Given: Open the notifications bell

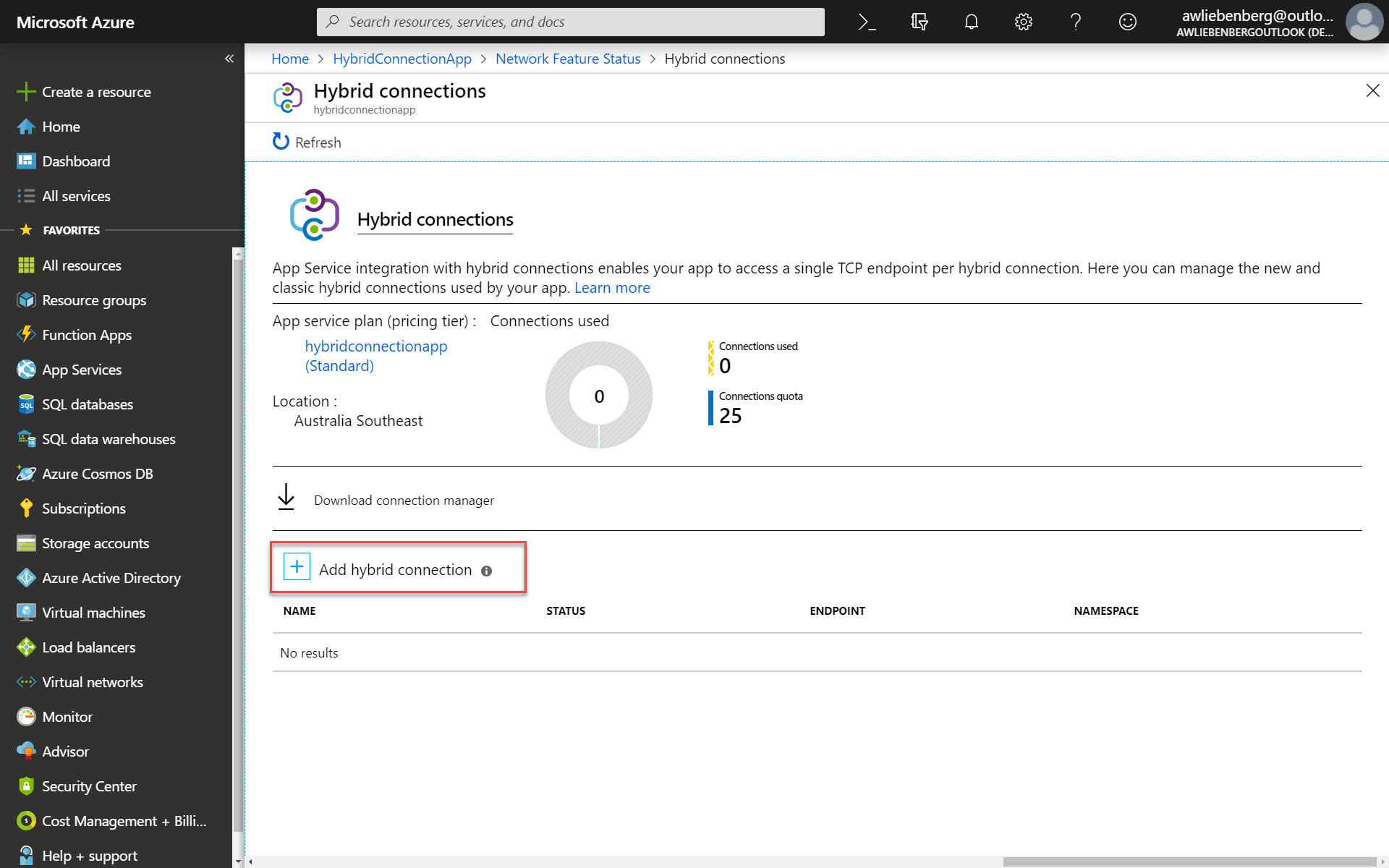Looking at the screenshot, I should [x=971, y=22].
